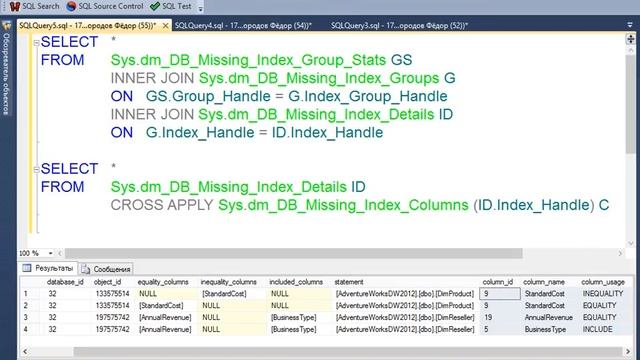Click column_id cell showing 5
The width and height of the screenshot is (640, 360).
point(500,329)
